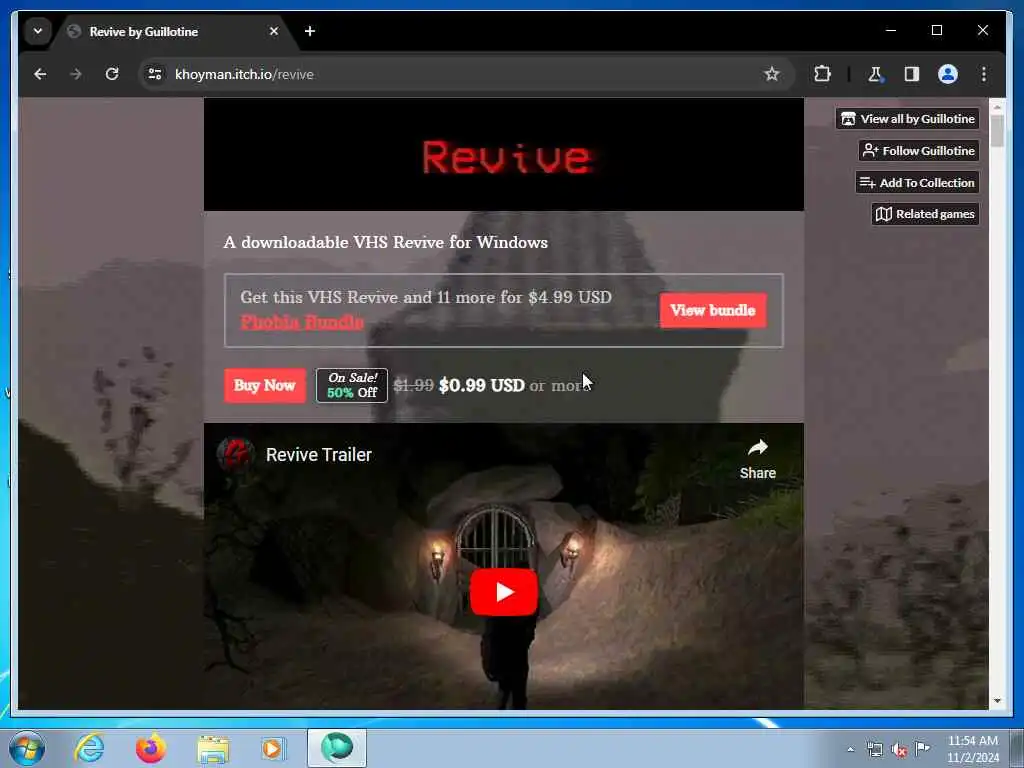Open Chrome Labs flask icon
Screen dimensions: 1024x768
tap(875, 74)
